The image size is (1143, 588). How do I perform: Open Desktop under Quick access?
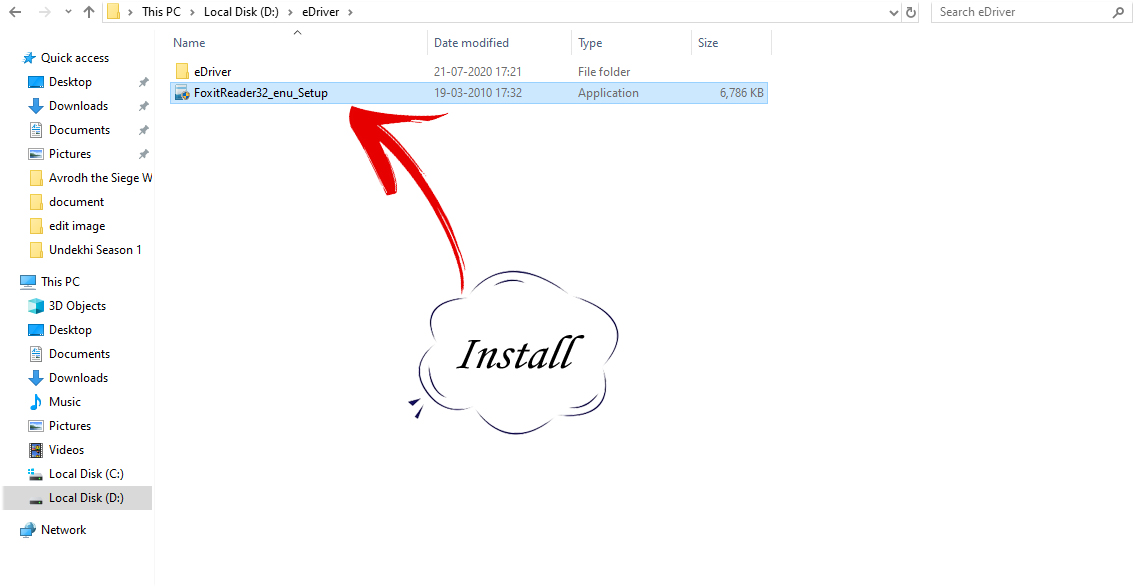click(x=70, y=82)
